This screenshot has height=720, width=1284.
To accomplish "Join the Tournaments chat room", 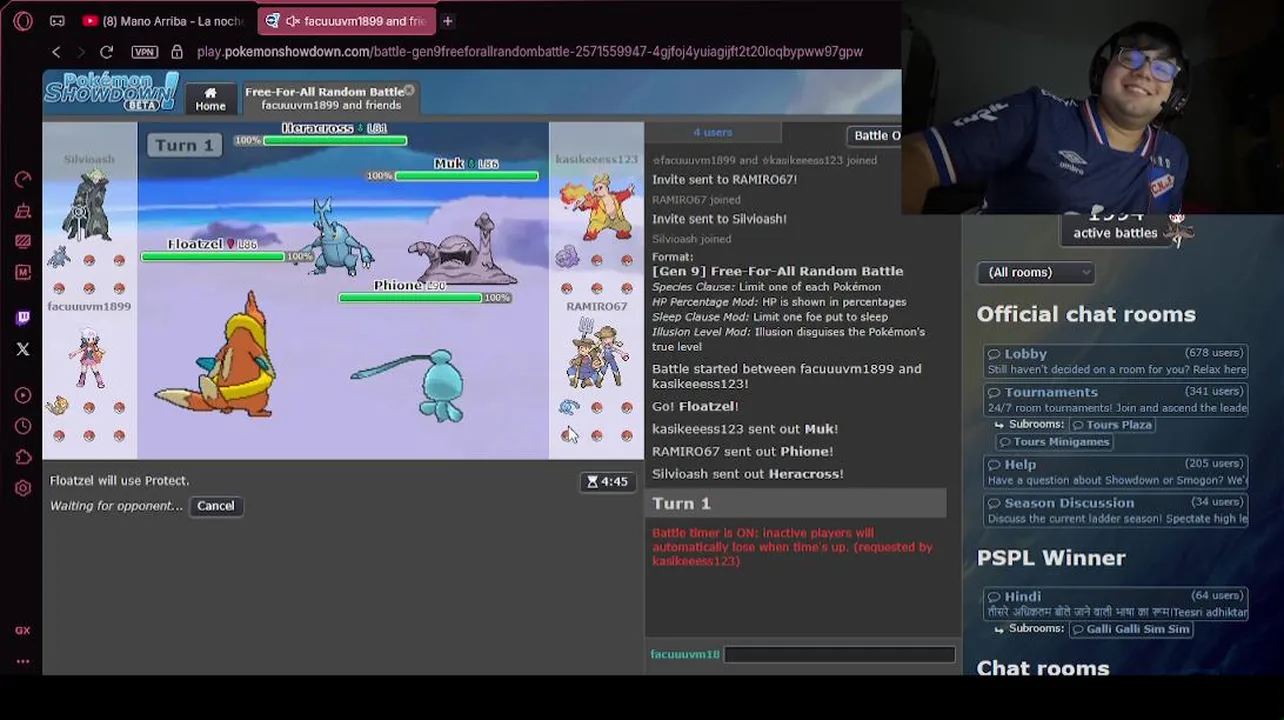I will click(x=1115, y=400).
